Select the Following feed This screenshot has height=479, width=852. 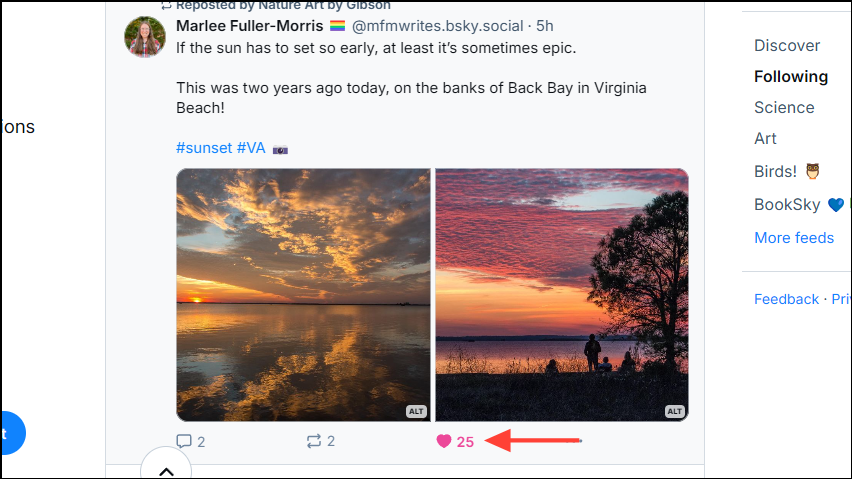point(791,76)
